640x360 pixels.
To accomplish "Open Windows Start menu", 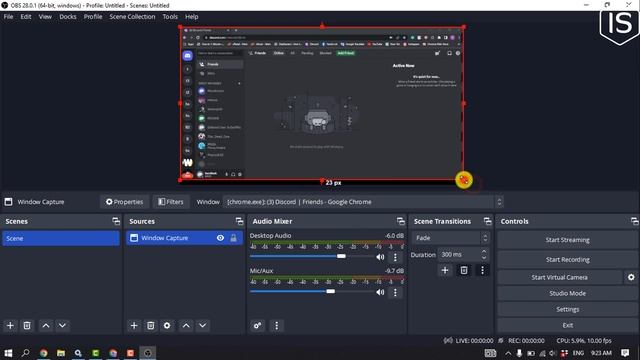I will click(x=8, y=353).
